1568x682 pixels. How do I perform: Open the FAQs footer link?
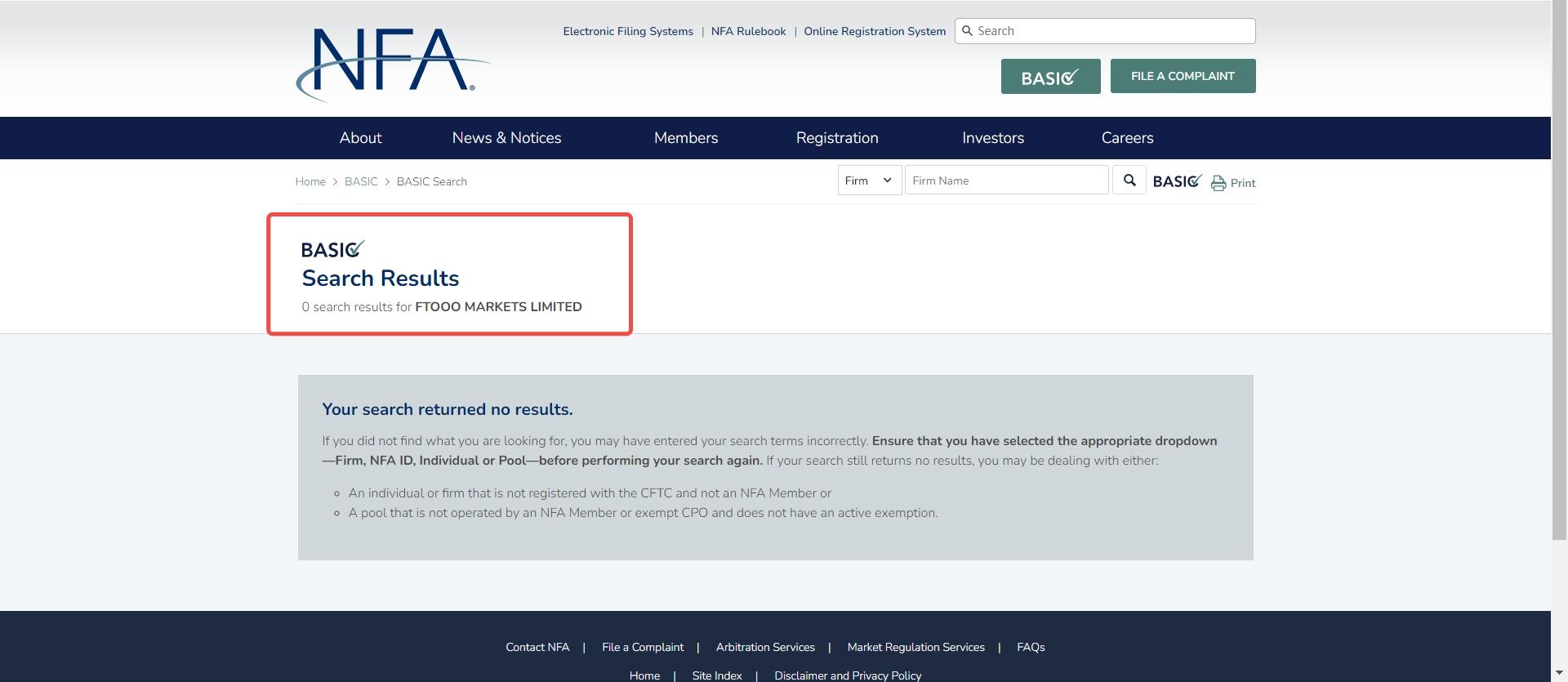point(1031,647)
